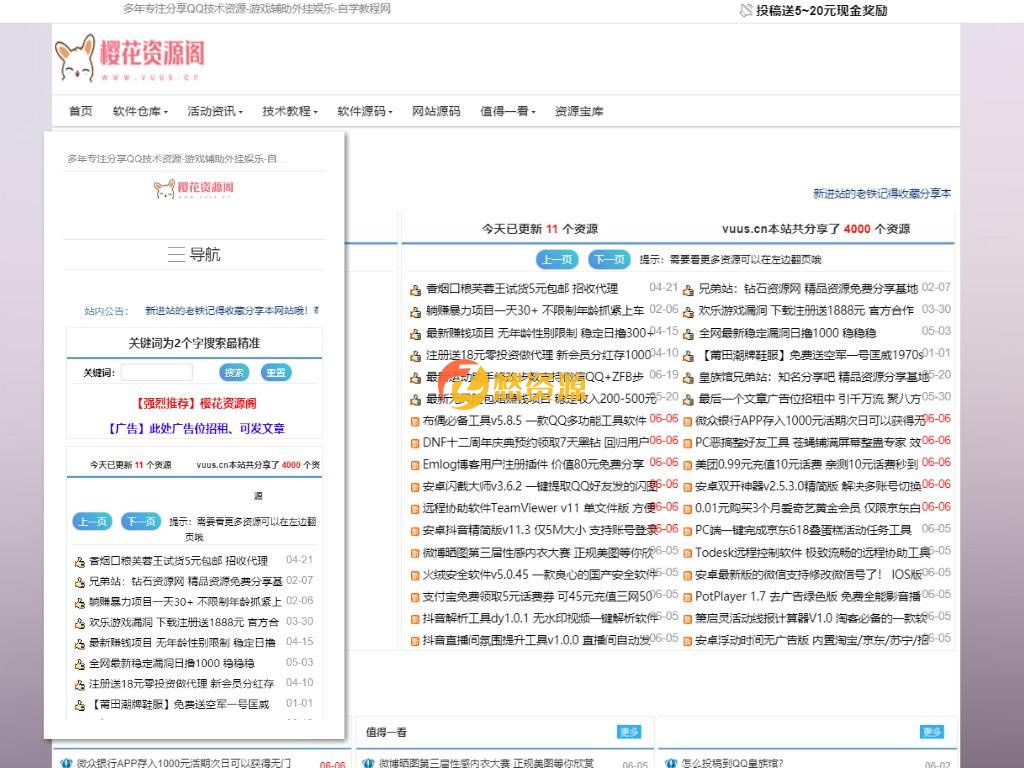
Task: Click the 重置 reset button
Action: (277, 371)
